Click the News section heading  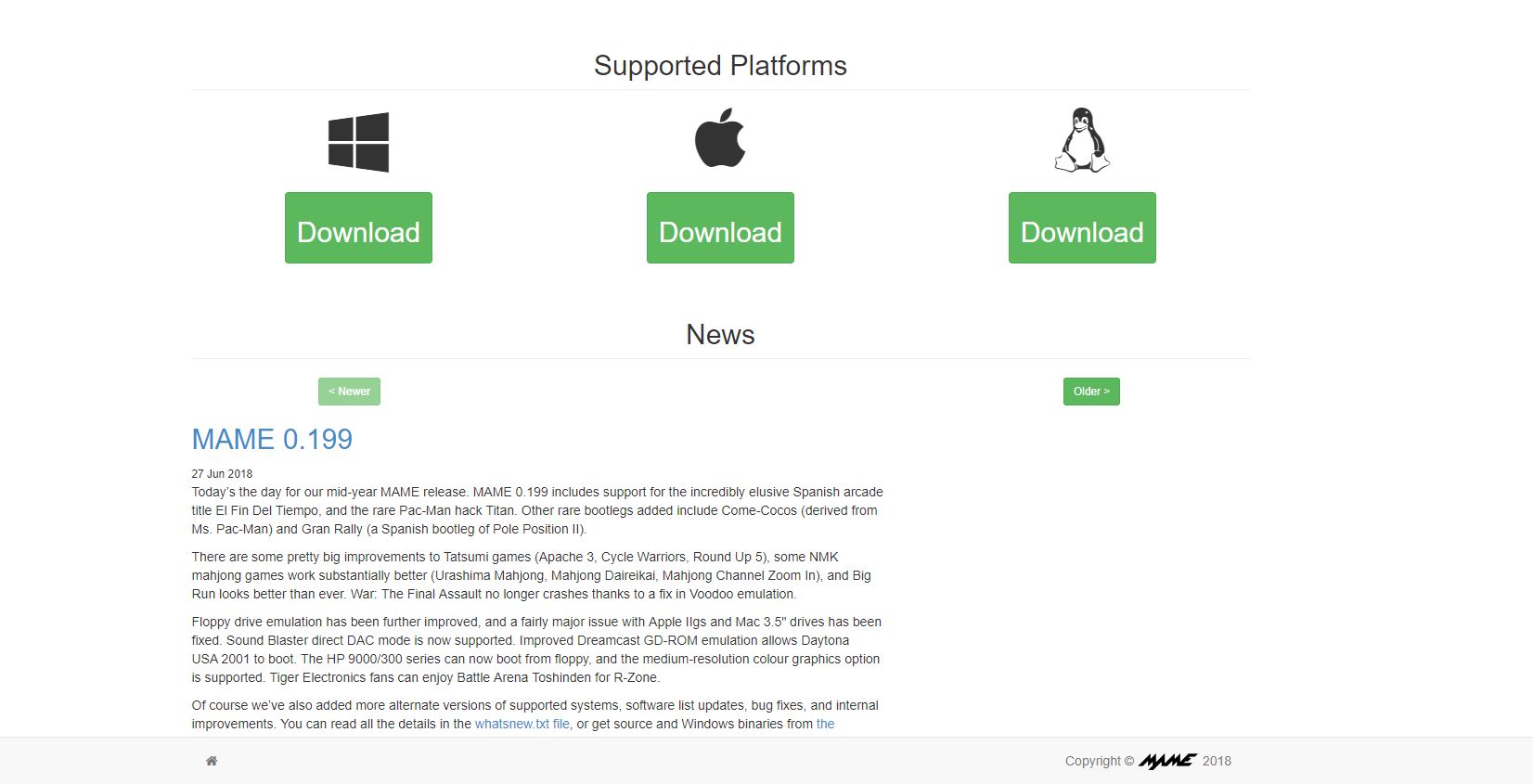point(720,335)
